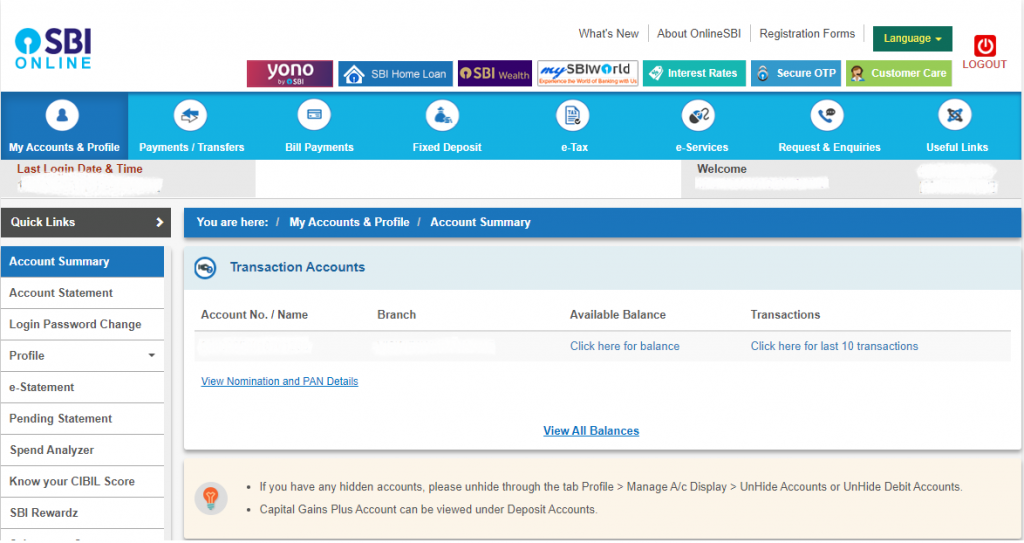Open SBI Rewardz in sidebar

tap(82, 513)
